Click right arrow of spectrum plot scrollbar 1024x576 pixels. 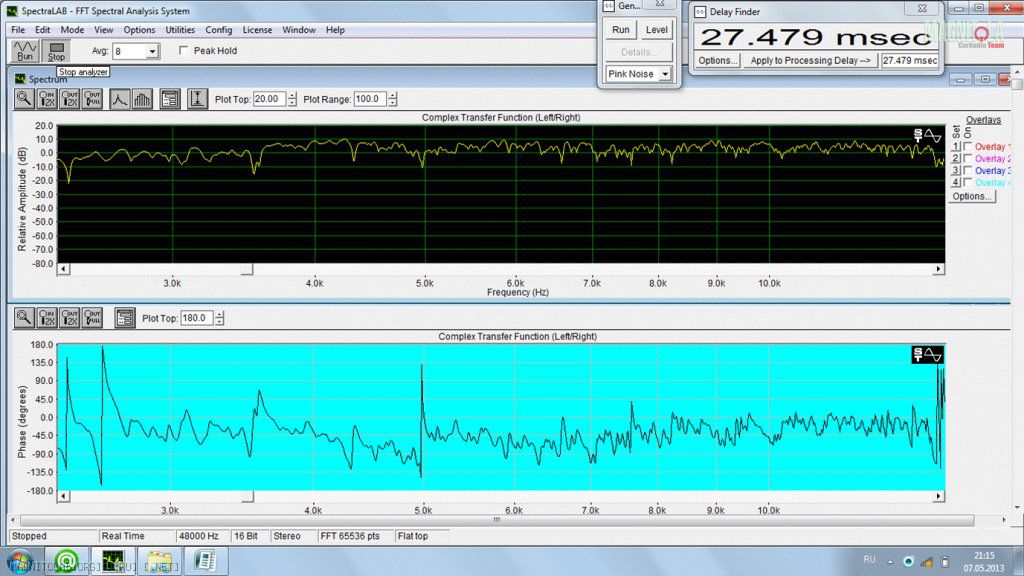938,269
